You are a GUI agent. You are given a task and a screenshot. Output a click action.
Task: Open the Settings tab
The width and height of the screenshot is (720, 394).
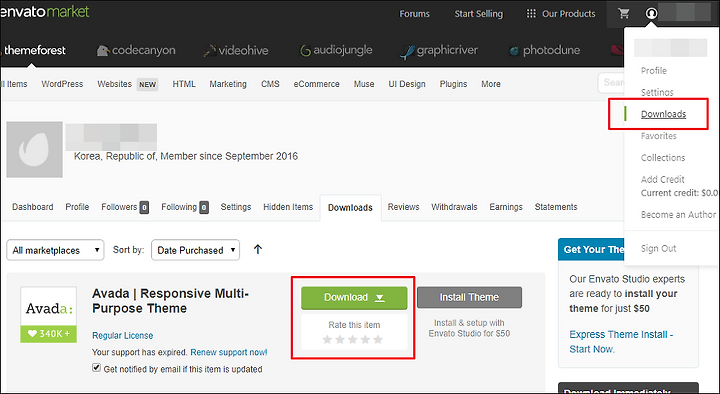tap(236, 207)
